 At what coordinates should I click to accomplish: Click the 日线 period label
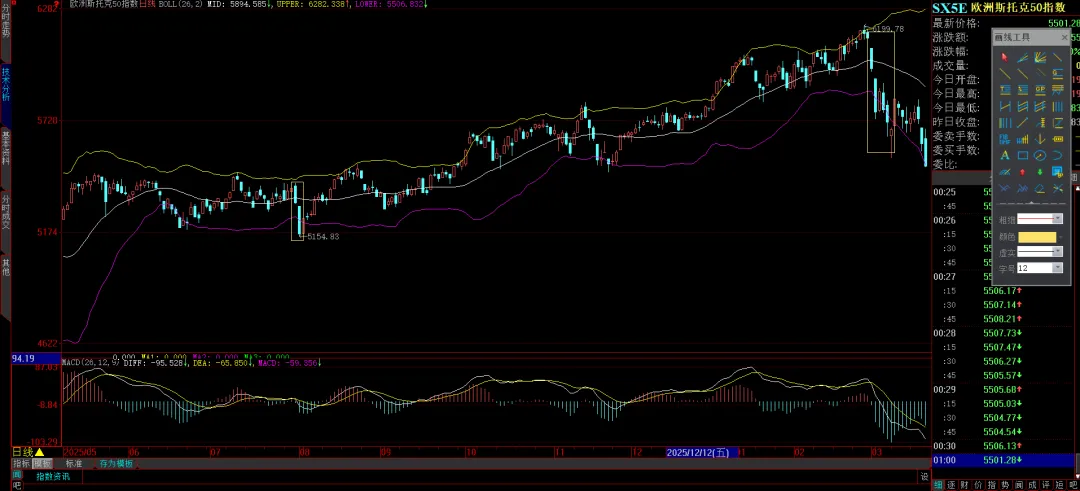pyautogui.click(x=22, y=452)
